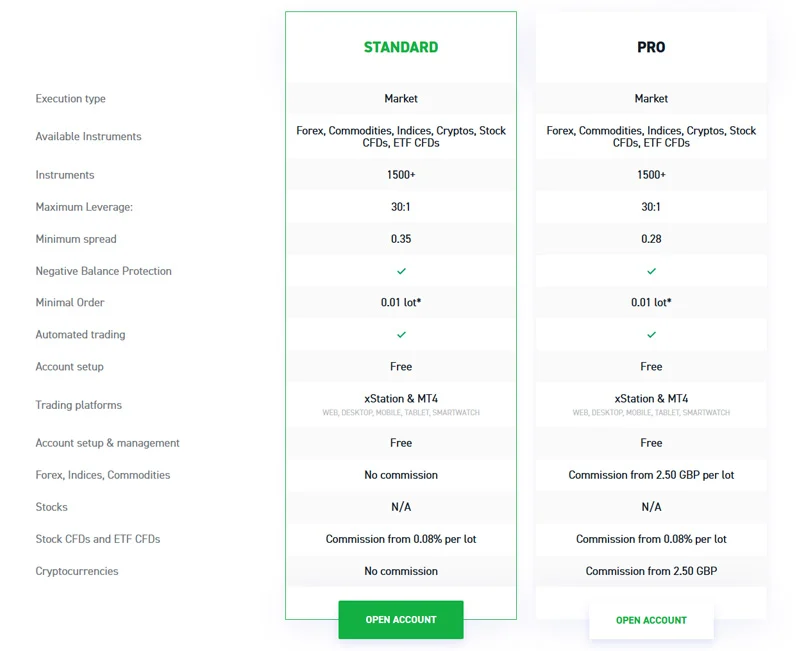Select the STANDARD plan heading
This screenshot has height=651, width=808.
point(401,47)
